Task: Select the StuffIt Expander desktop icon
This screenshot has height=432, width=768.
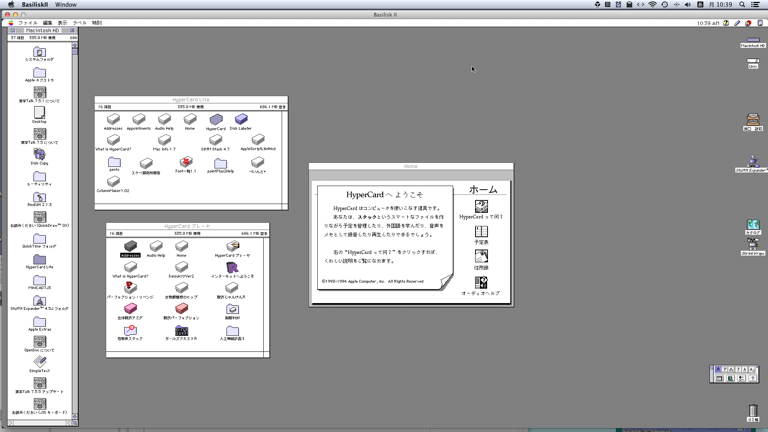Action: 753,161
